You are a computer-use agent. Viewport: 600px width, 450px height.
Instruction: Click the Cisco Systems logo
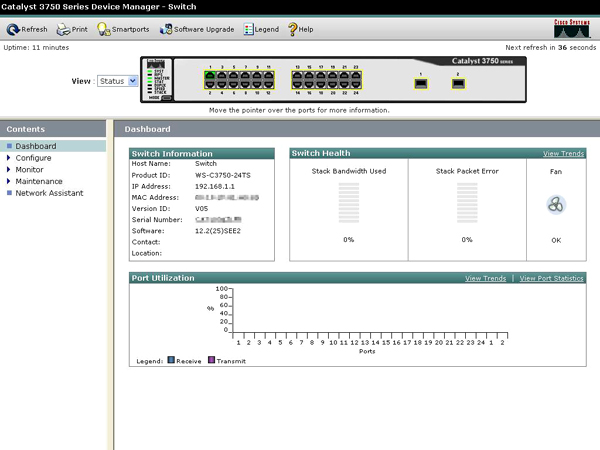(x=572, y=29)
